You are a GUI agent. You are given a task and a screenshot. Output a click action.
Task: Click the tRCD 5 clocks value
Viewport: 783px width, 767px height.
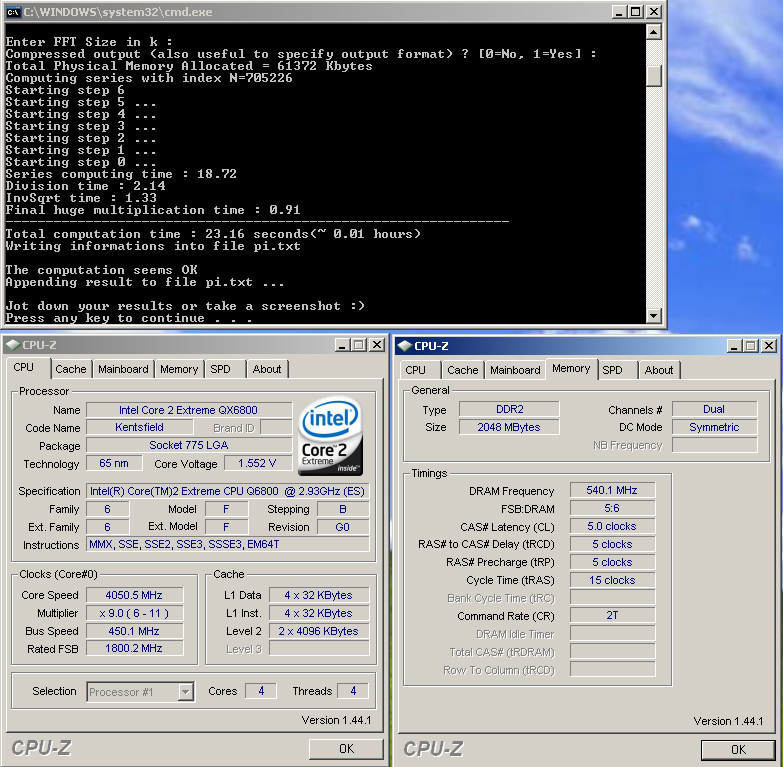point(612,544)
